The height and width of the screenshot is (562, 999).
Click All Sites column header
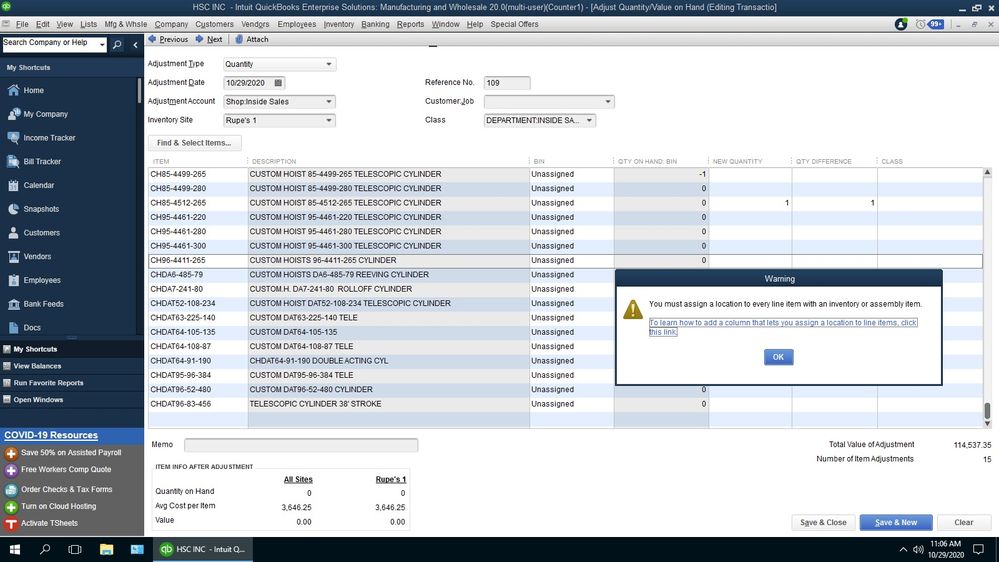(x=298, y=480)
